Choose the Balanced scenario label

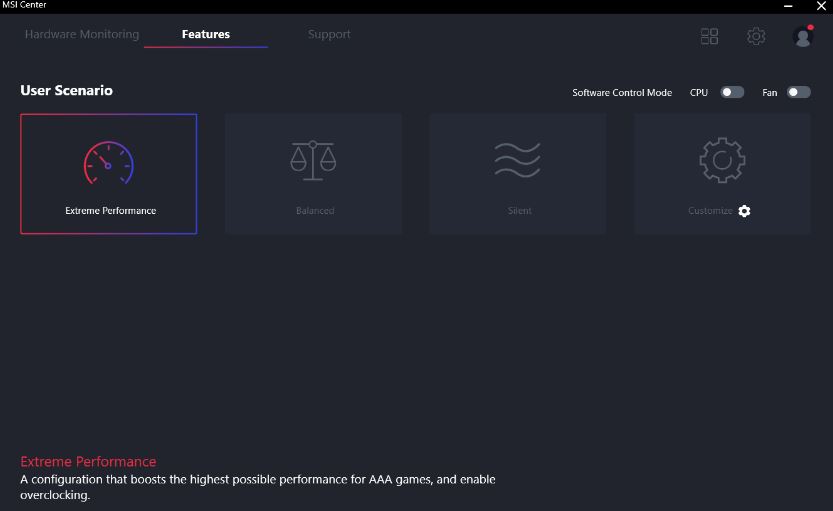tap(315, 211)
